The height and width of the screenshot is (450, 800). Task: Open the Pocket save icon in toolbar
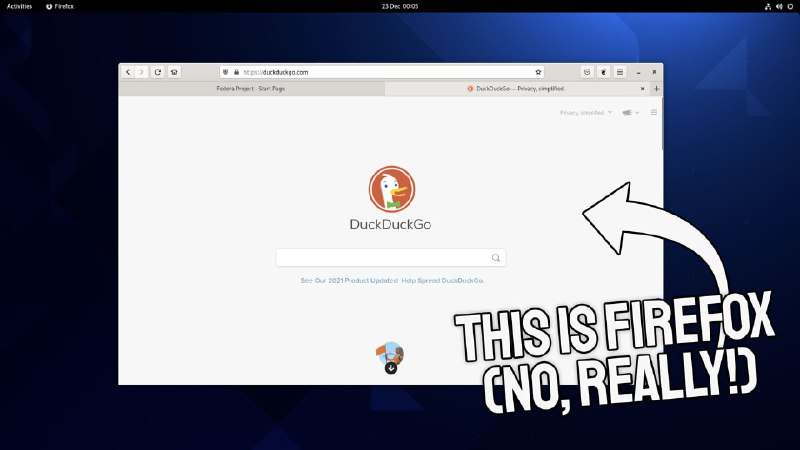coord(587,72)
